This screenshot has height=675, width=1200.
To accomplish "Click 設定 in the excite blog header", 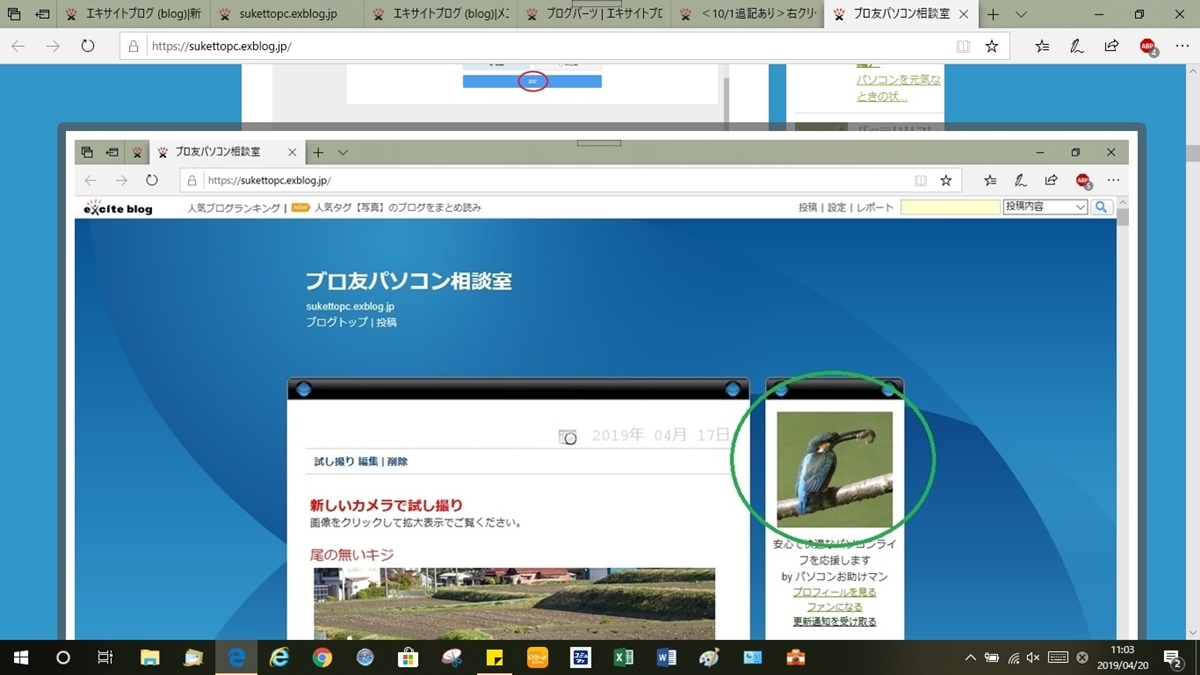I will click(x=837, y=208).
